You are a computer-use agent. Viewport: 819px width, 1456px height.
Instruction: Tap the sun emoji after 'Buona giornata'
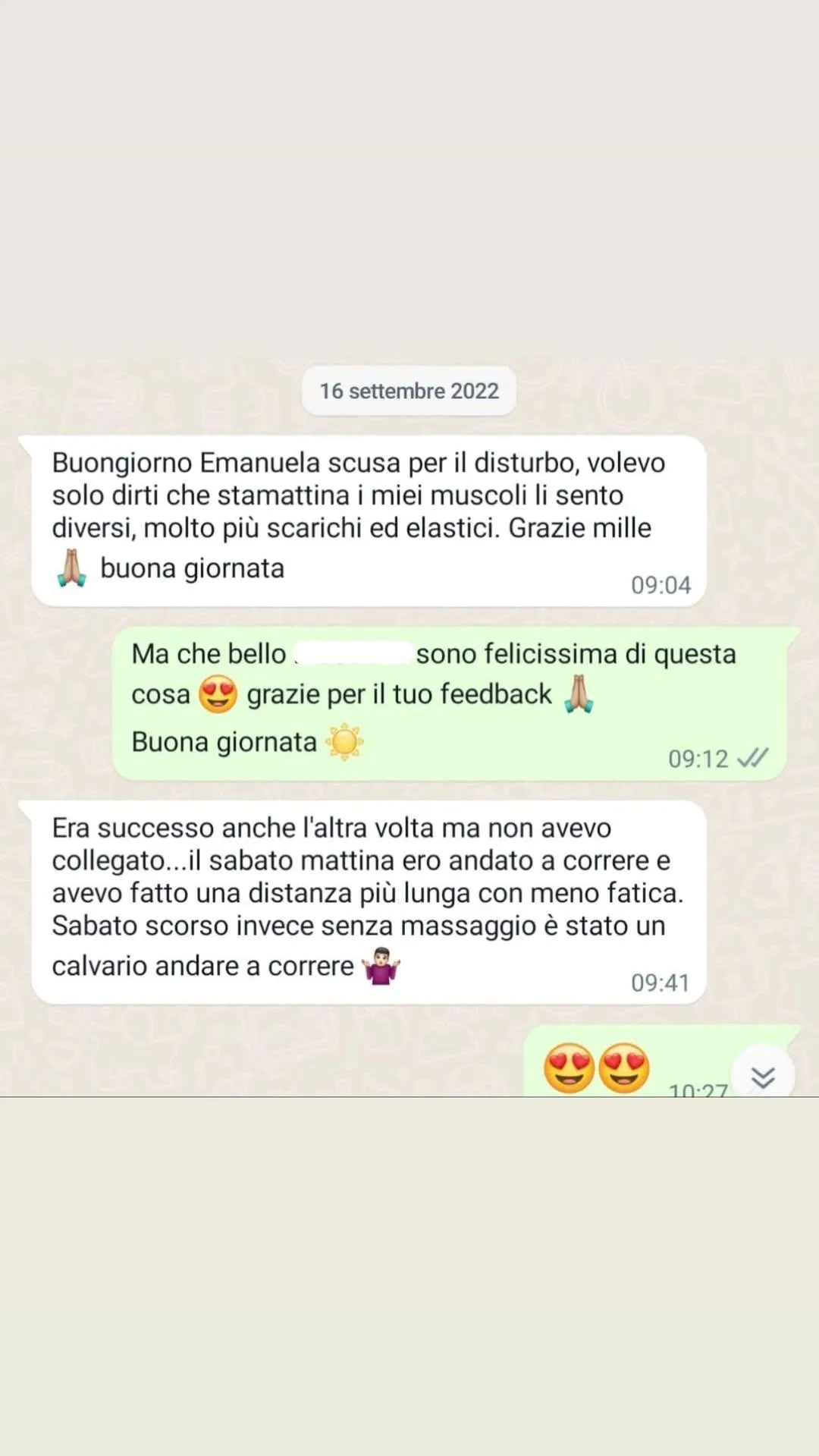[x=345, y=742]
